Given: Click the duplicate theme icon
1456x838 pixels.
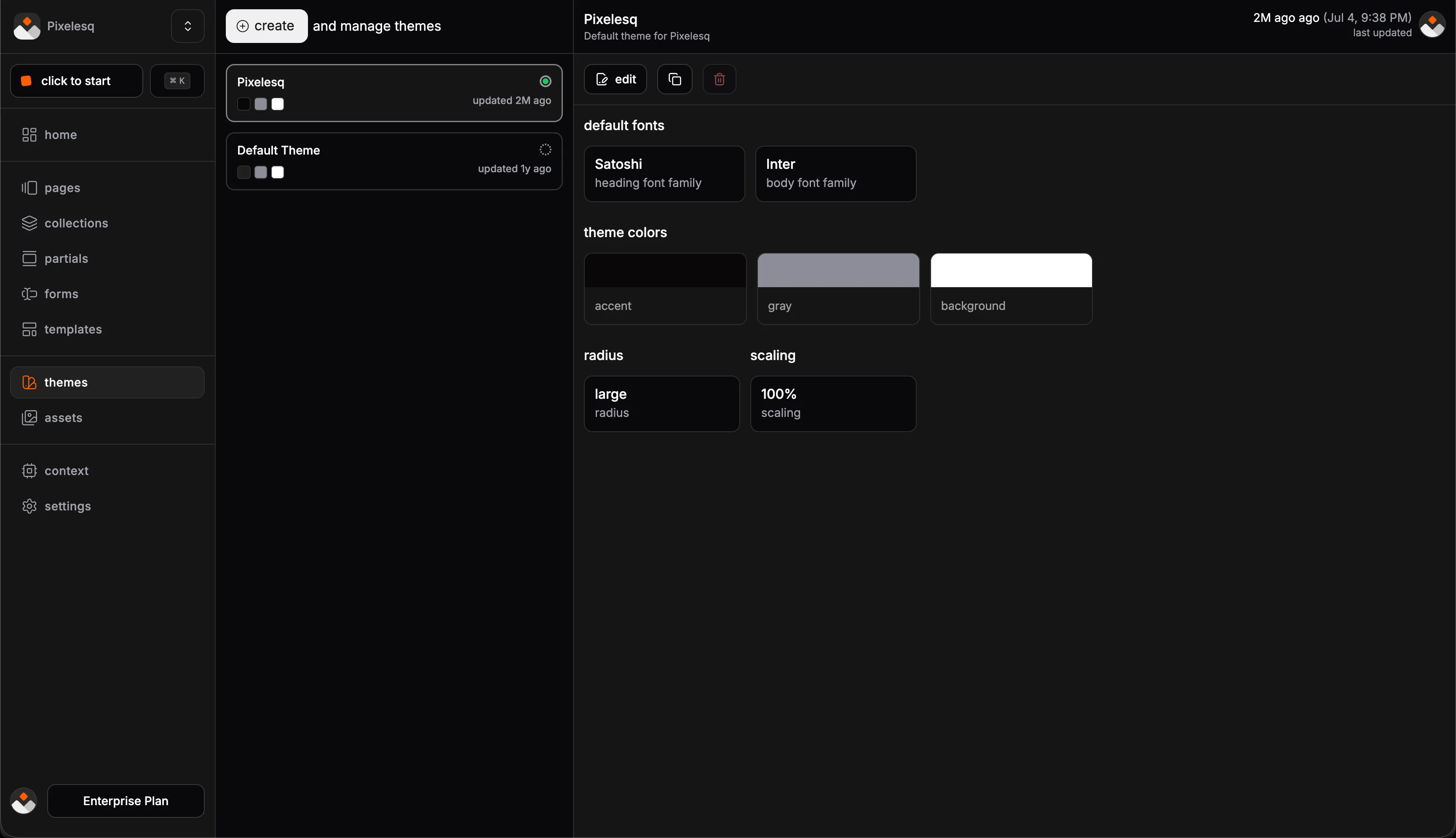Looking at the screenshot, I should click(675, 80).
